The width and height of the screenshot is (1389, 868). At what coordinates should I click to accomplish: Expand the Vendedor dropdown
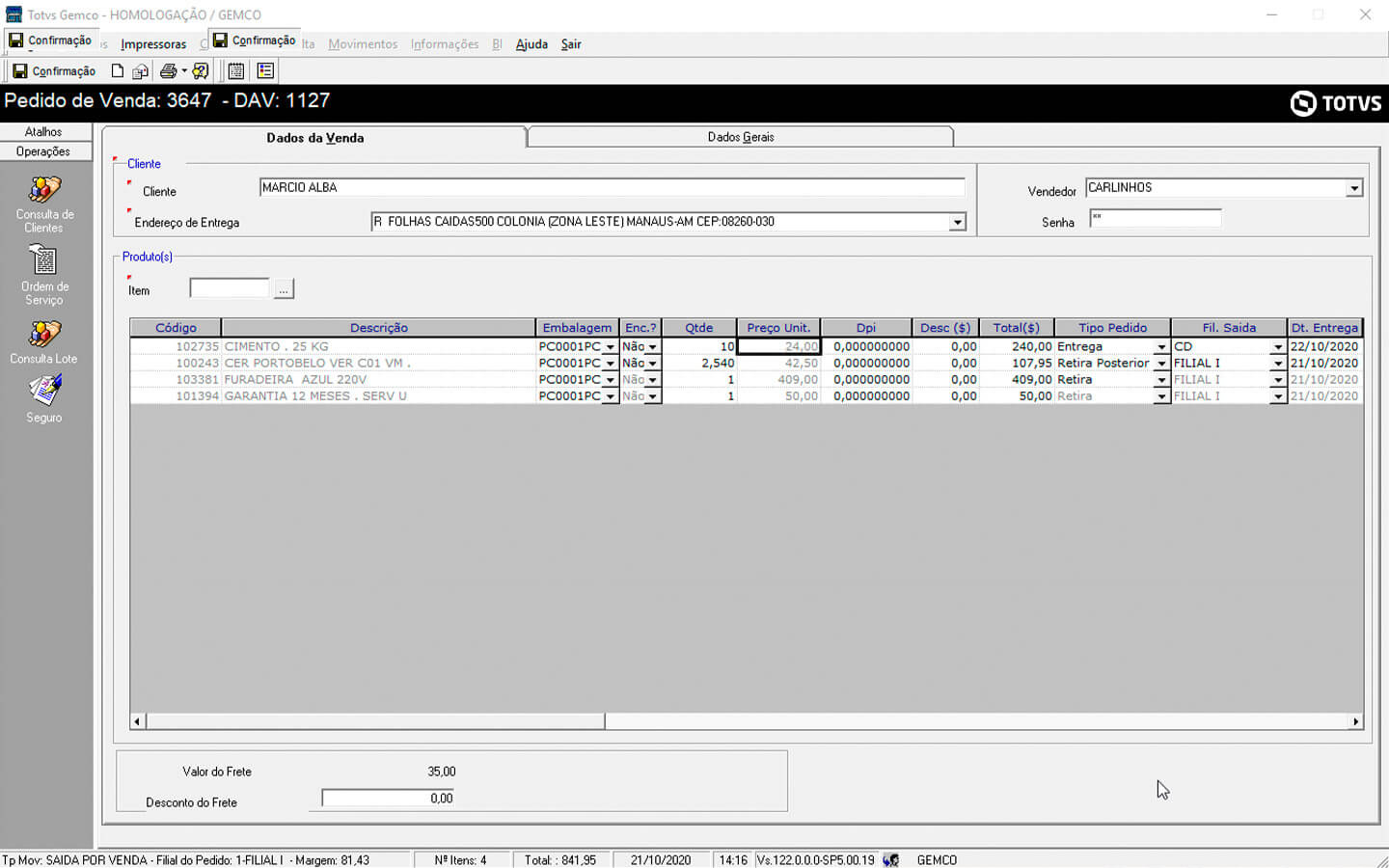coord(1354,189)
